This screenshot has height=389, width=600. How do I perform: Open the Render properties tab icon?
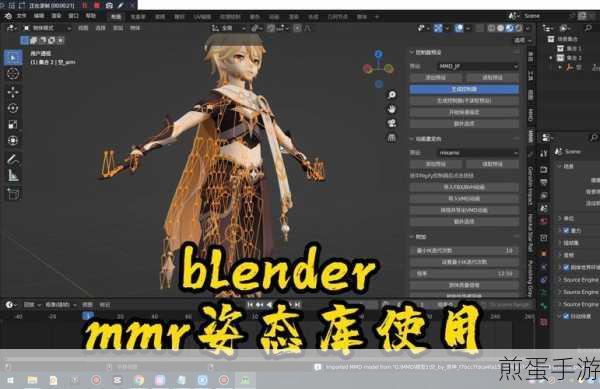point(544,169)
